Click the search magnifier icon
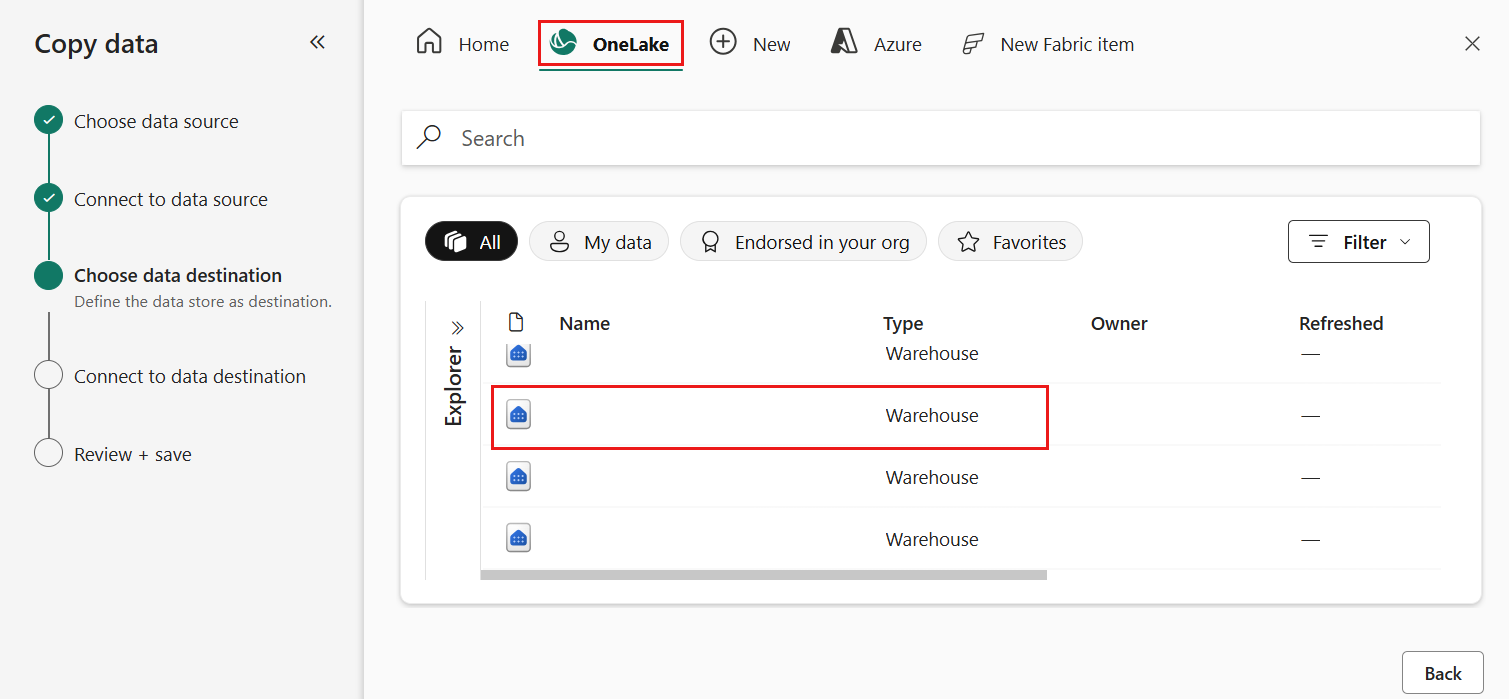The width and height of the screenshot is (1509, 699). coord(428,137)
